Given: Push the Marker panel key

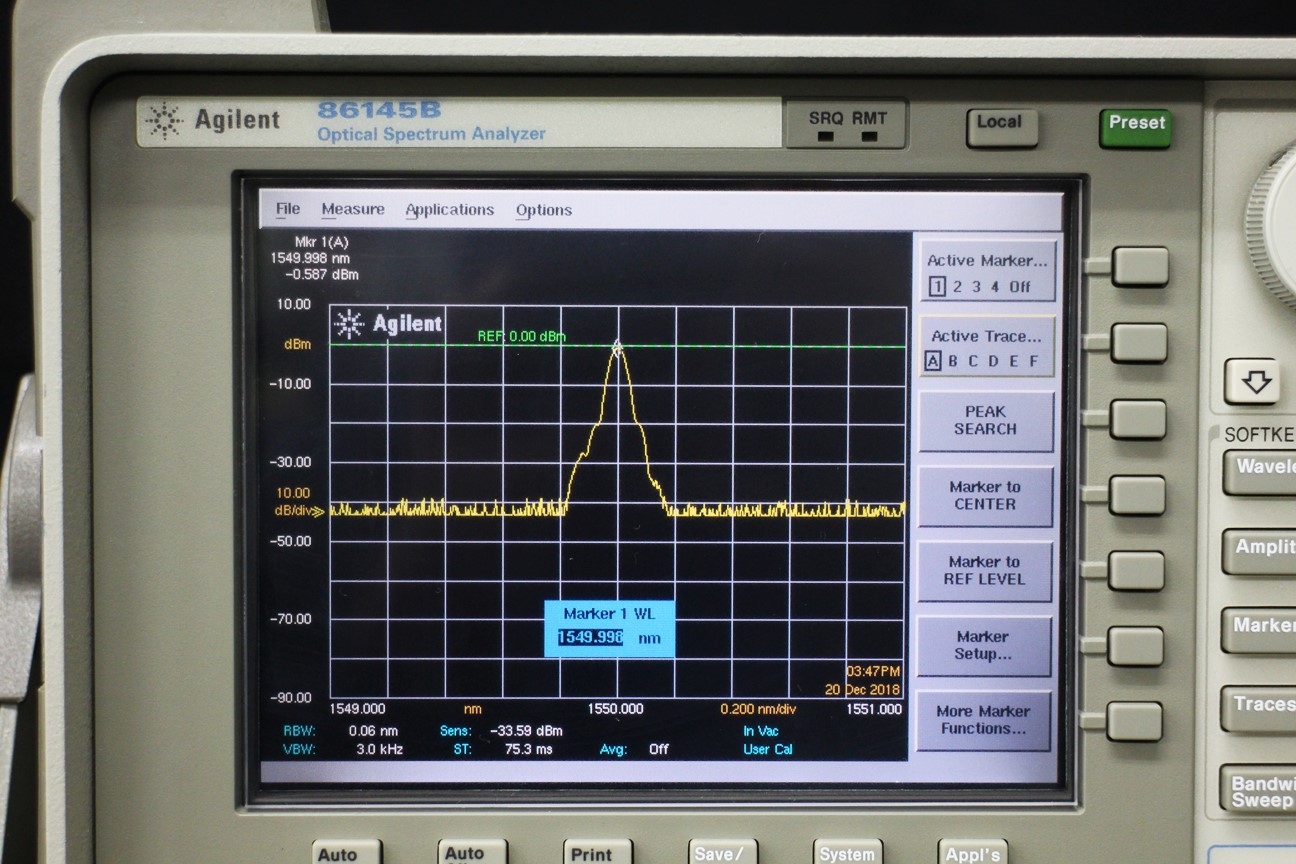Looking at the screenshot, I should pyautogui.click(x=1259, y=629).
